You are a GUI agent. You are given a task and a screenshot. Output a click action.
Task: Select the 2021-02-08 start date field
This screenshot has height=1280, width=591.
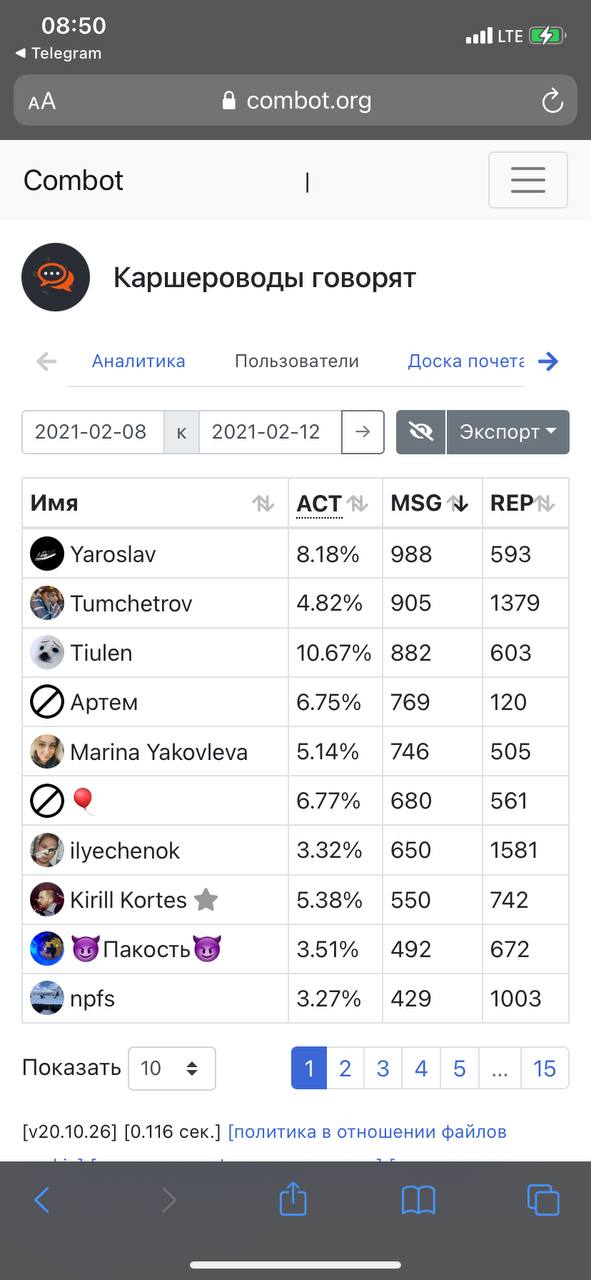[93, 432]
